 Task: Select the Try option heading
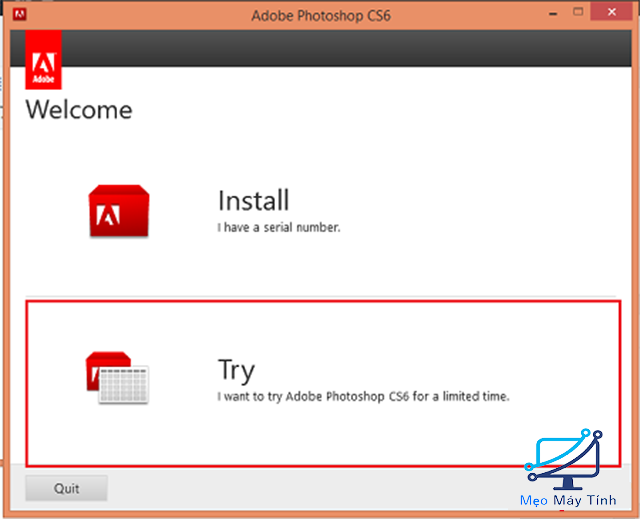pyautogui.click(x=236, y=370)
